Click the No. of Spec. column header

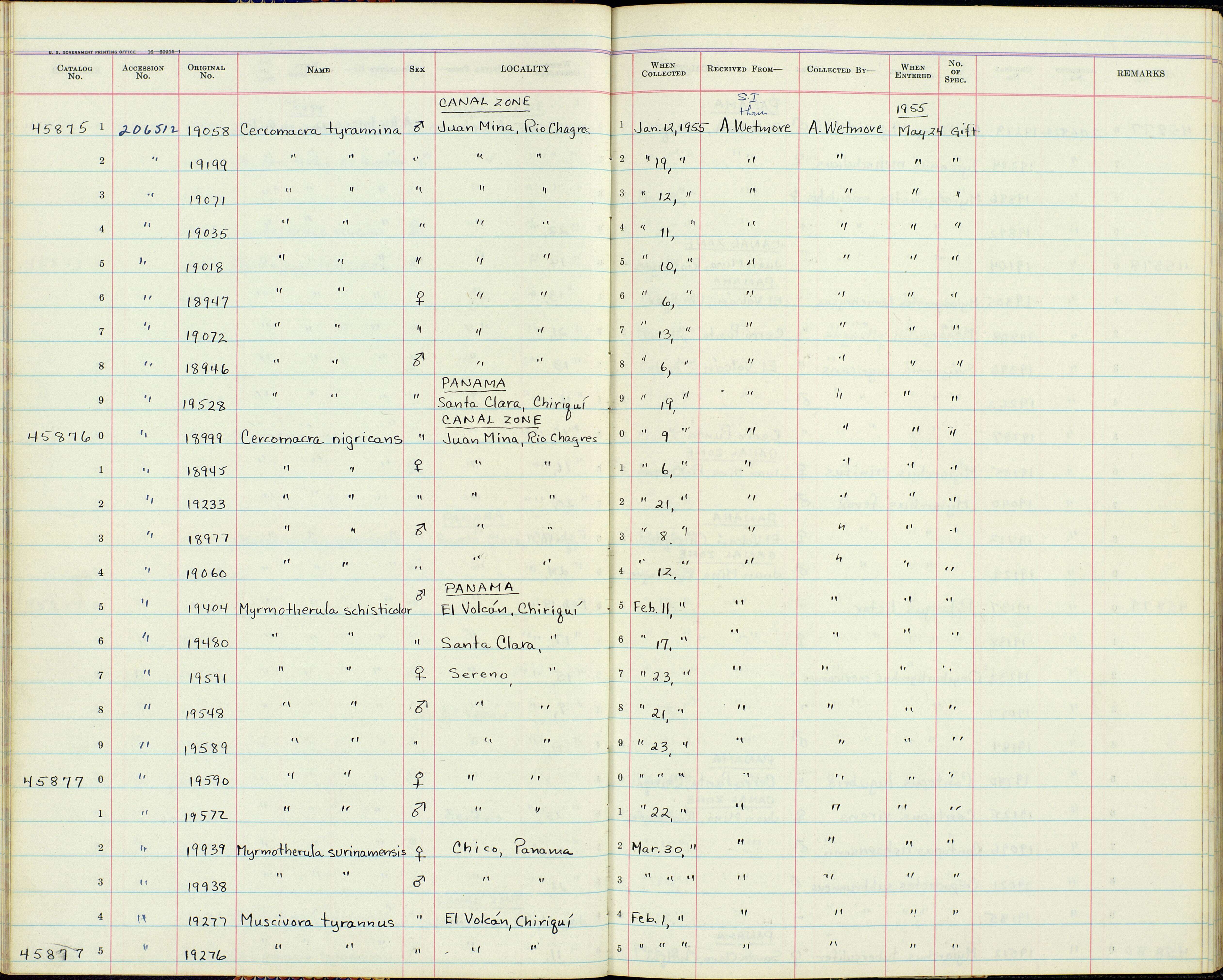955,72
